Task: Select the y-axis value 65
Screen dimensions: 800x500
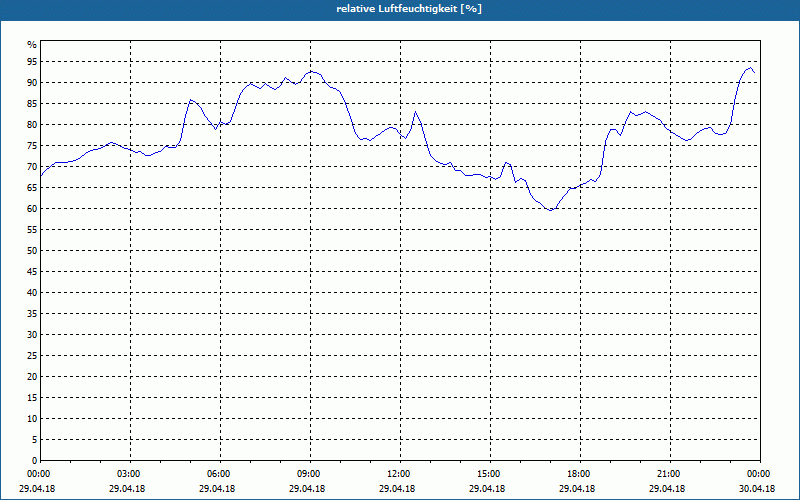Action: pyautogui.click(x=32, y=187)
